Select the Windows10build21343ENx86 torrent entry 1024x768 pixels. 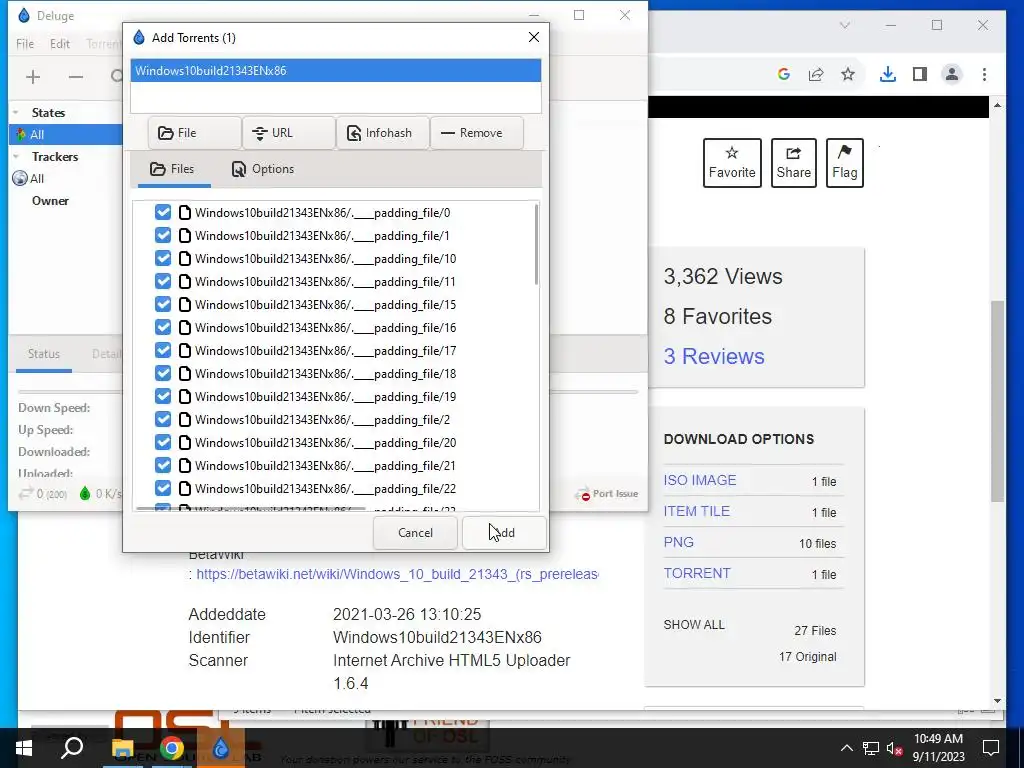point(336,71)
